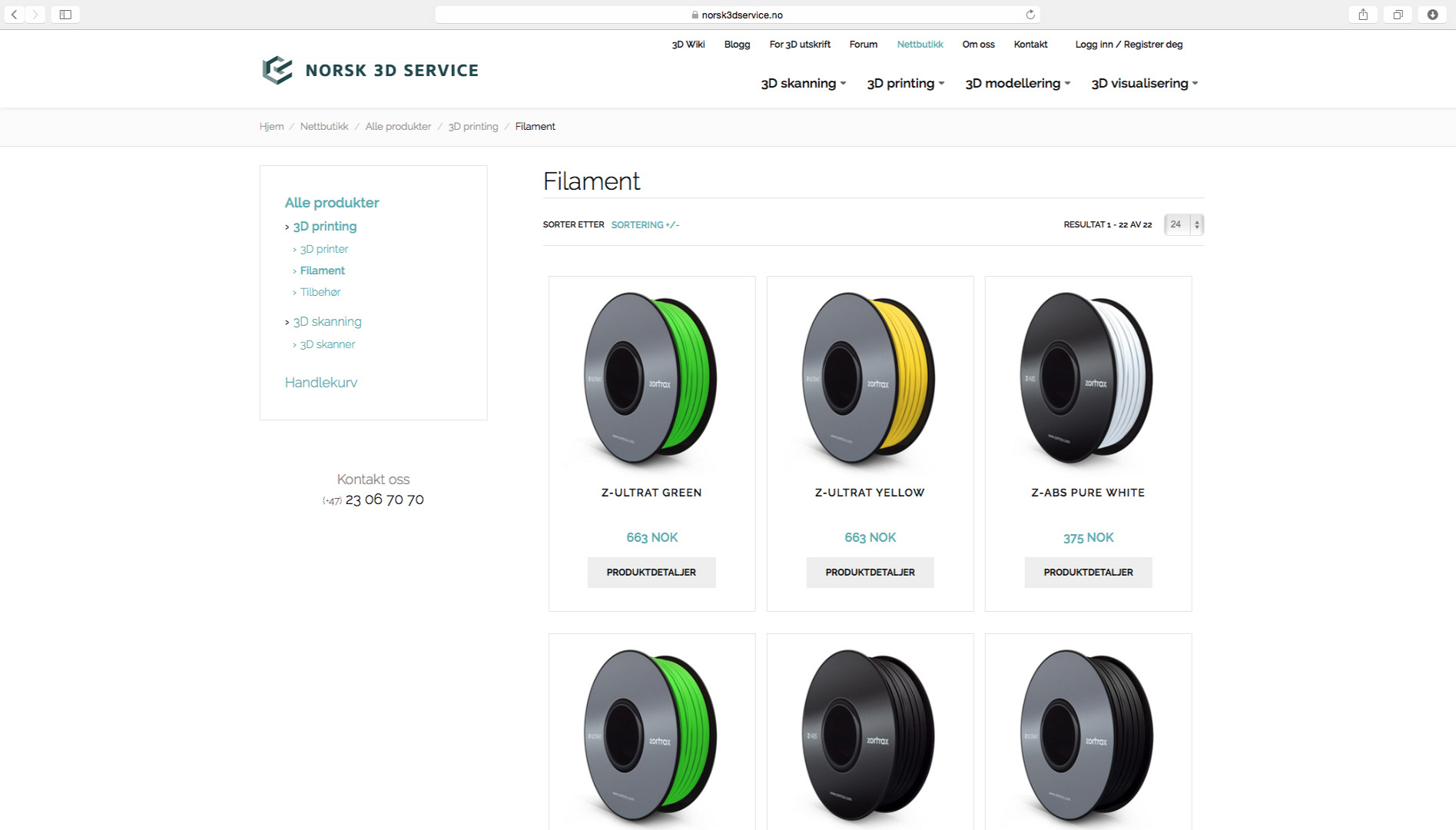The height and width of the screenshot is (830, 1456).
Task: Toggle the Safari sidebar button
Action: click(x=65, y=15)
